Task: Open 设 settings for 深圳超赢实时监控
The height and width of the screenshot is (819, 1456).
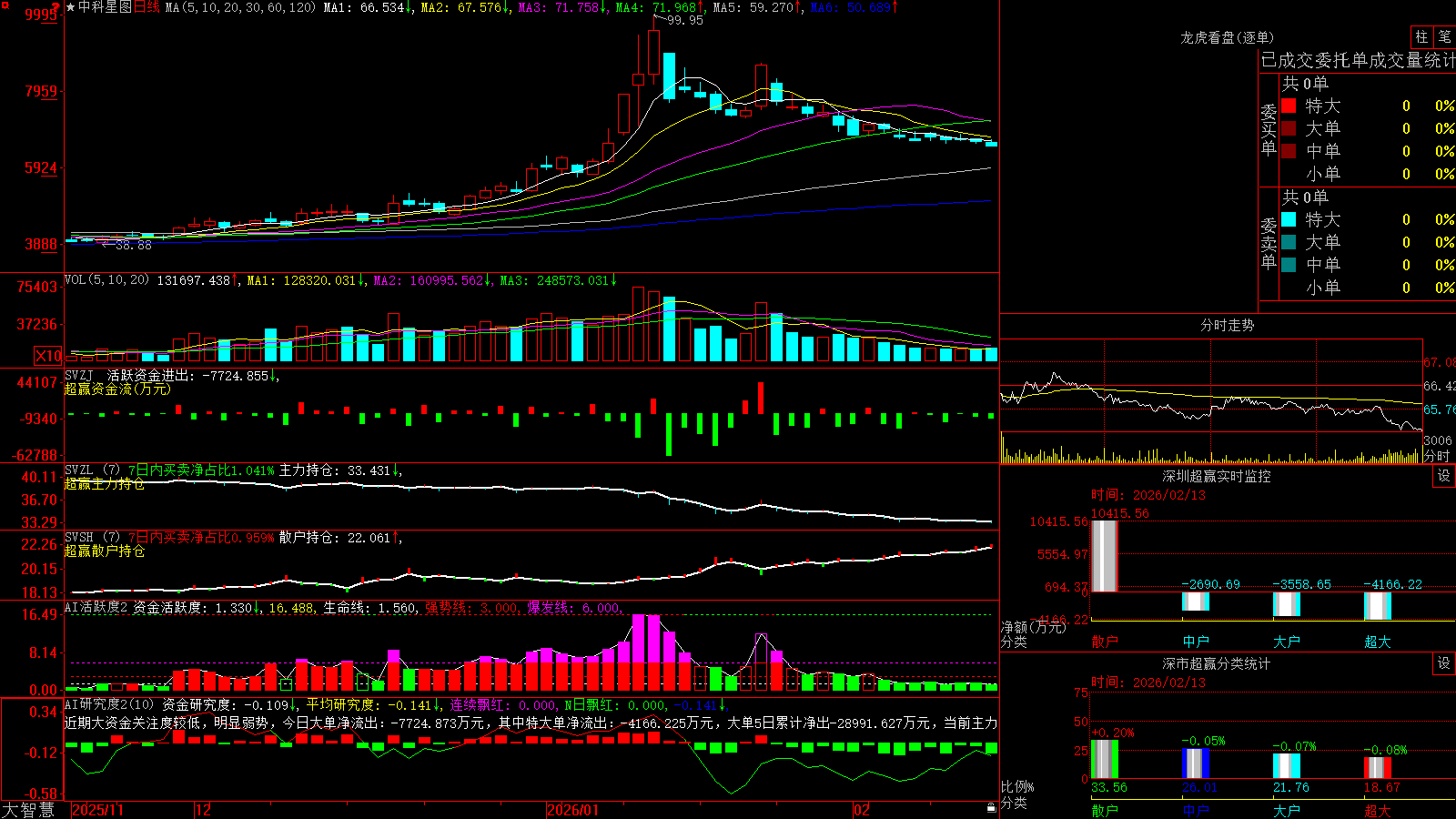Action: click(1444, 477)
